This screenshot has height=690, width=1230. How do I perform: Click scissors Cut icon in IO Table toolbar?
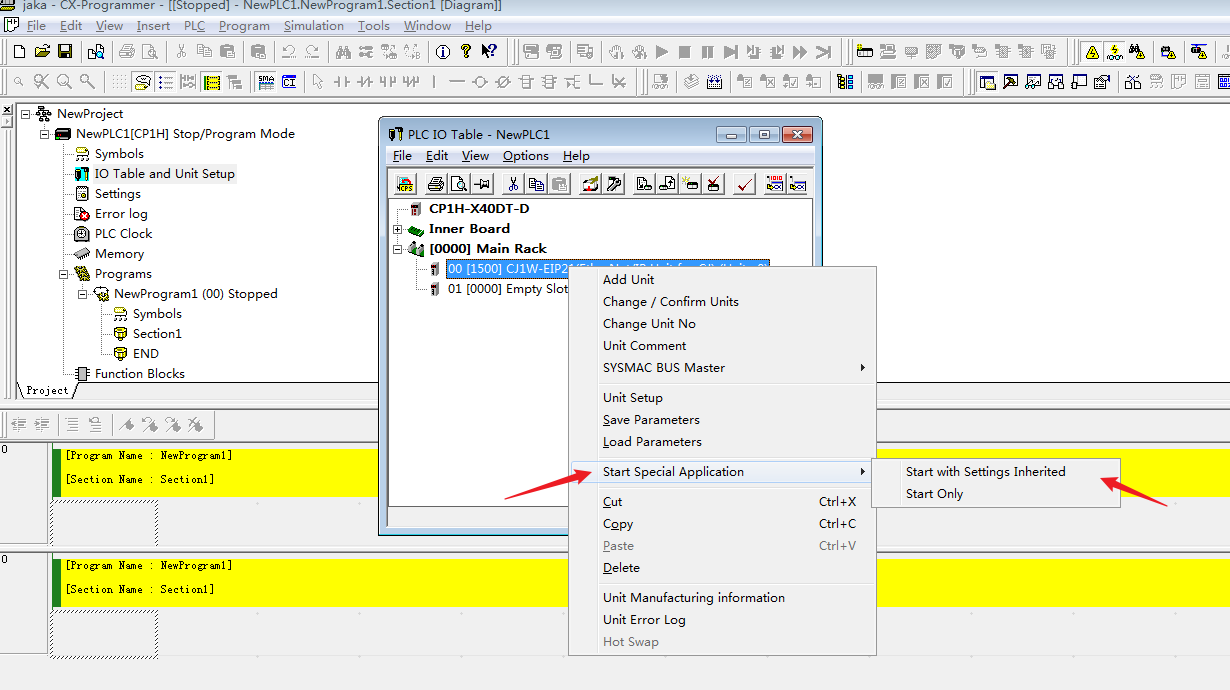click(x=513, y=184)
